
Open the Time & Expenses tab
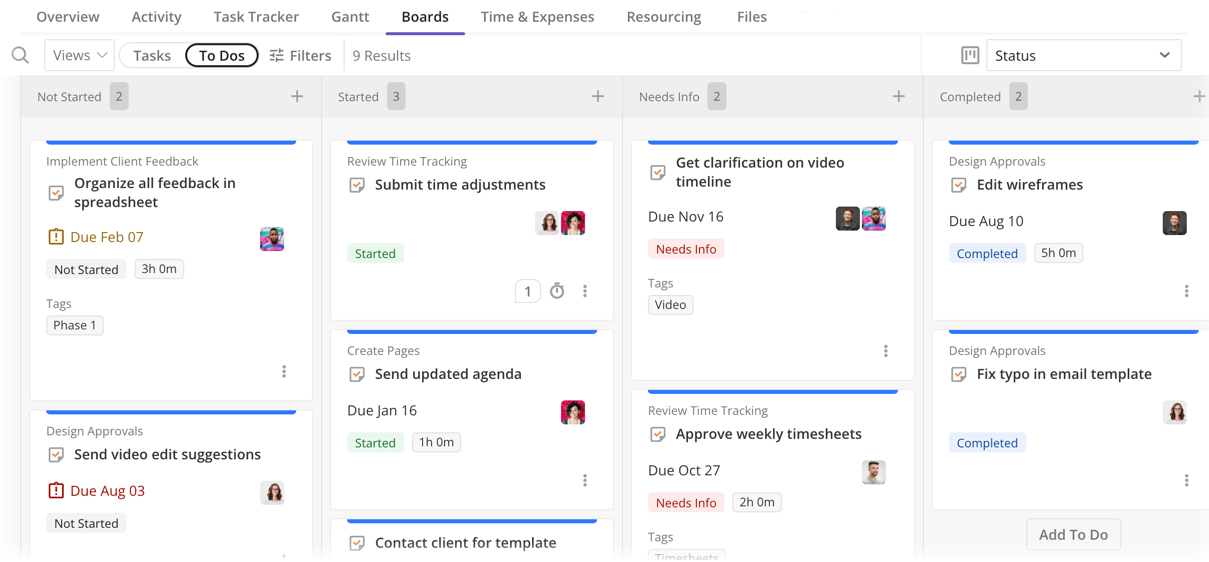coord(537,17)
